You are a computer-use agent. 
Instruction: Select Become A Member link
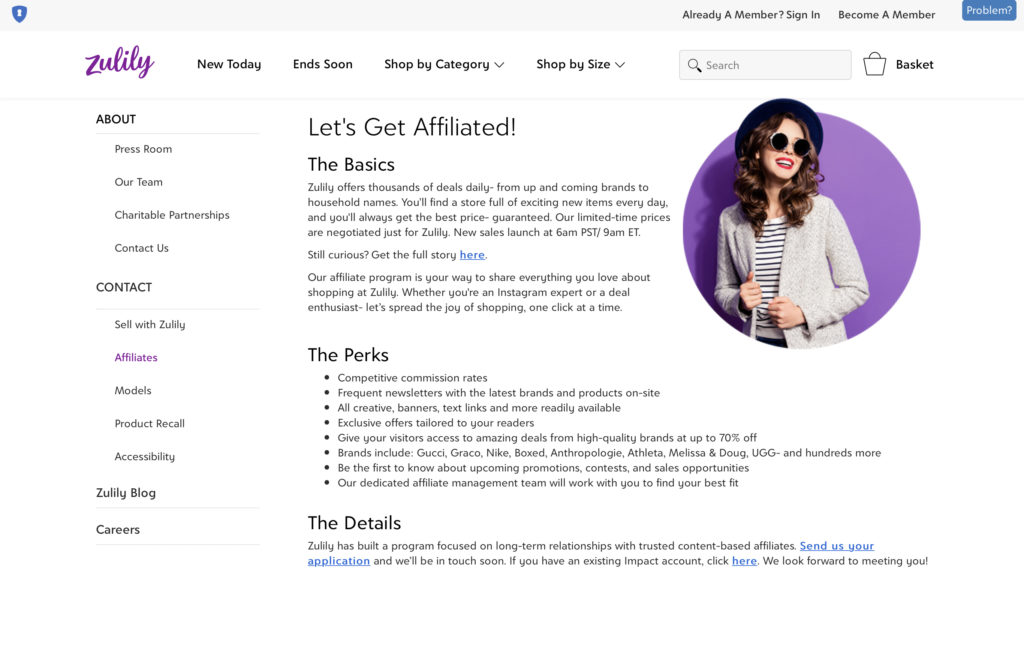[x=886, y=15]
